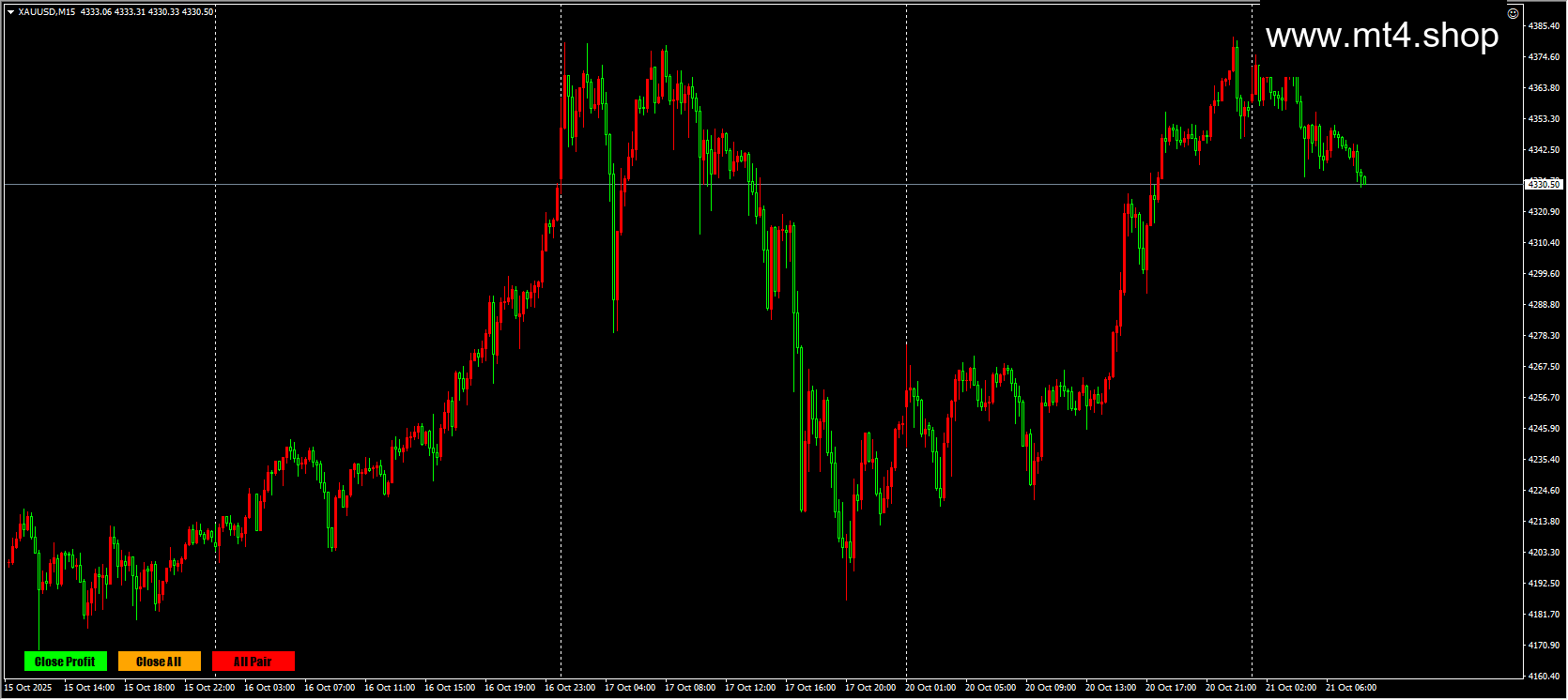Viewport: 1568px width, 700px height.
Task: Click the orange Close All button
Action: tap(160, 662)
